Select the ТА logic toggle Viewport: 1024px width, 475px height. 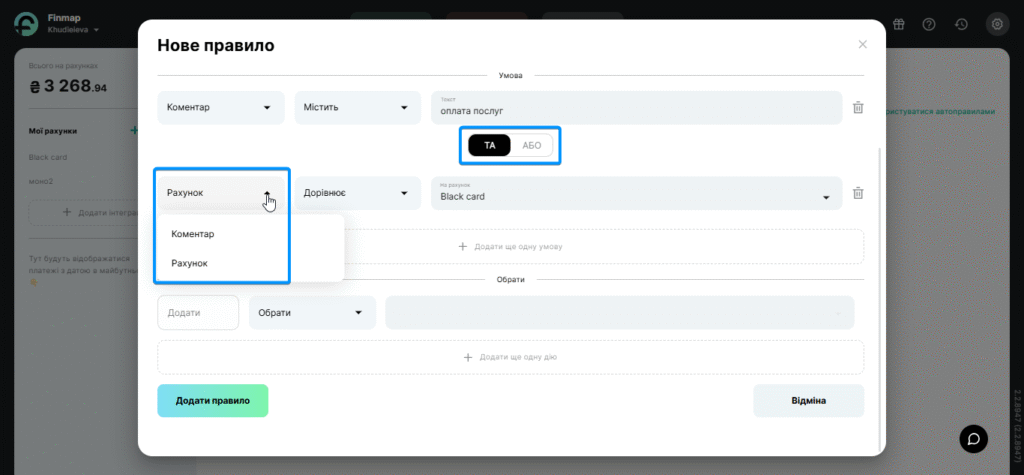[490, 145]
